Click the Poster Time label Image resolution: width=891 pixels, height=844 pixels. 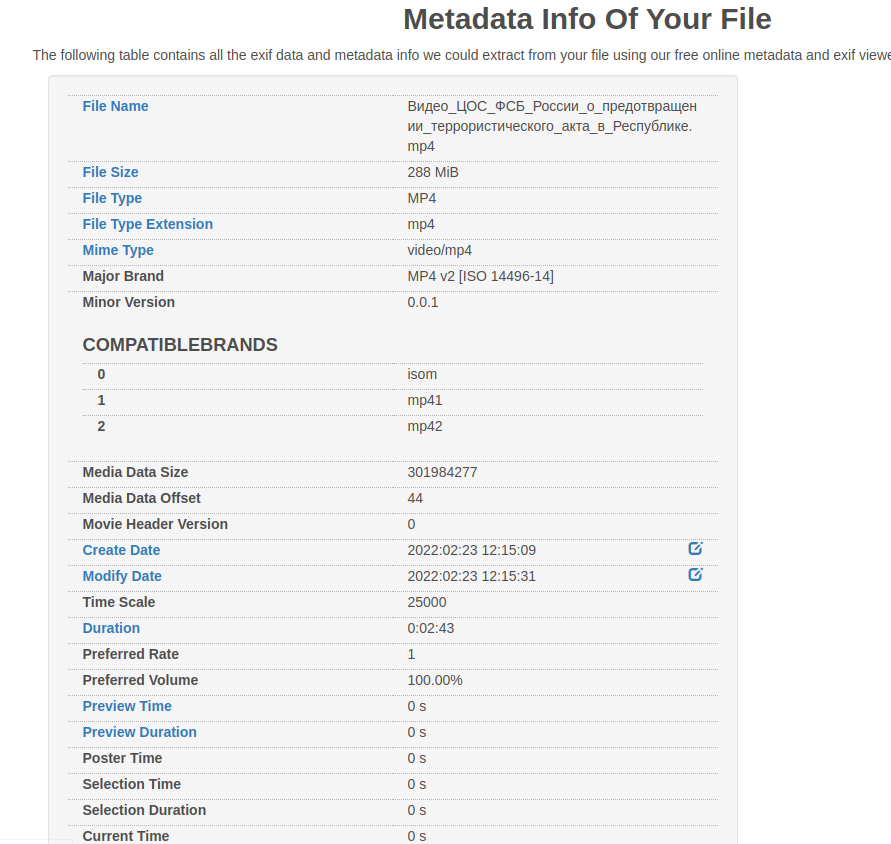[122, 758]
